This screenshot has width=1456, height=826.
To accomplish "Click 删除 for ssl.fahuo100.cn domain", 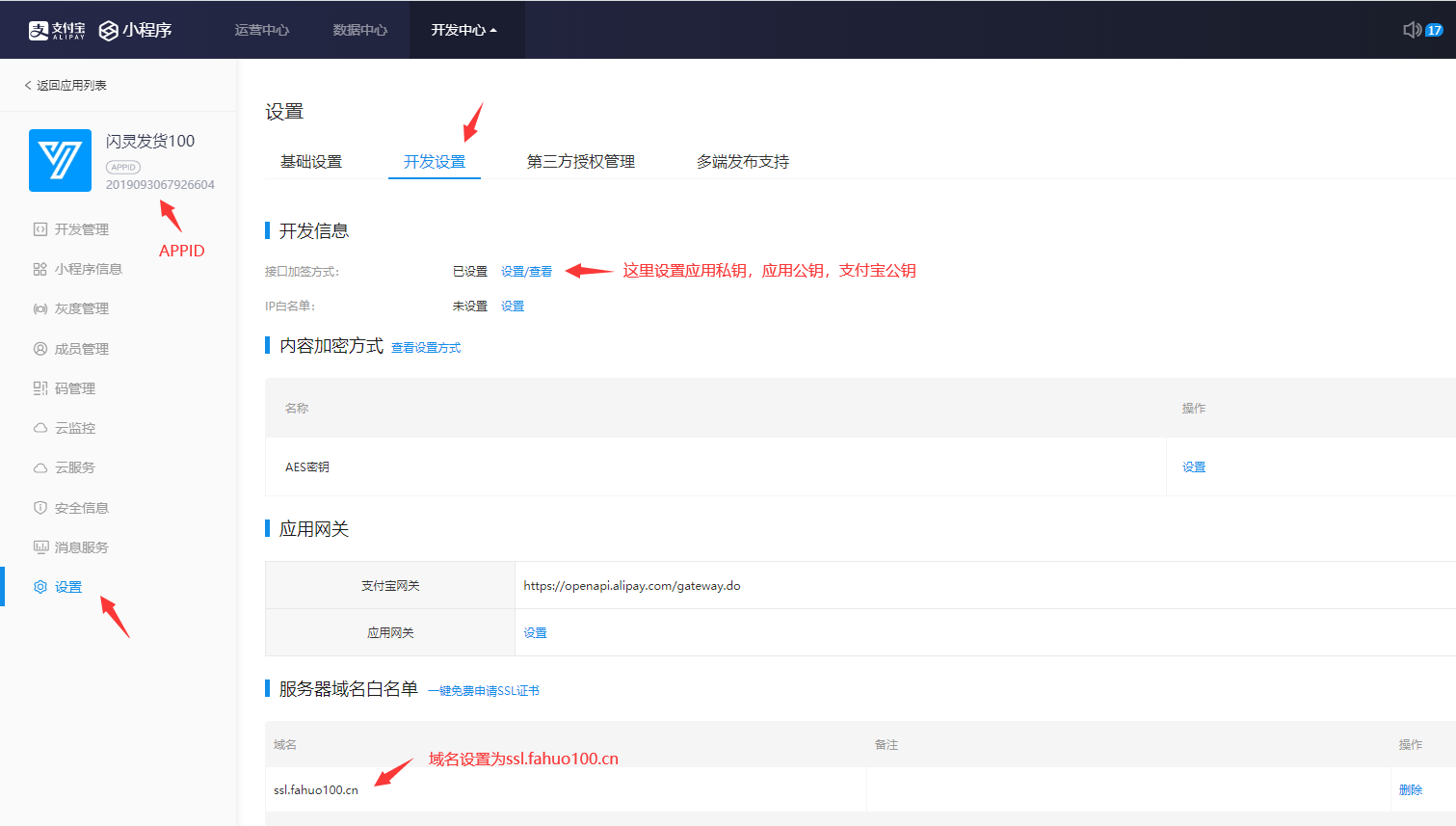I will point(1410,790).
